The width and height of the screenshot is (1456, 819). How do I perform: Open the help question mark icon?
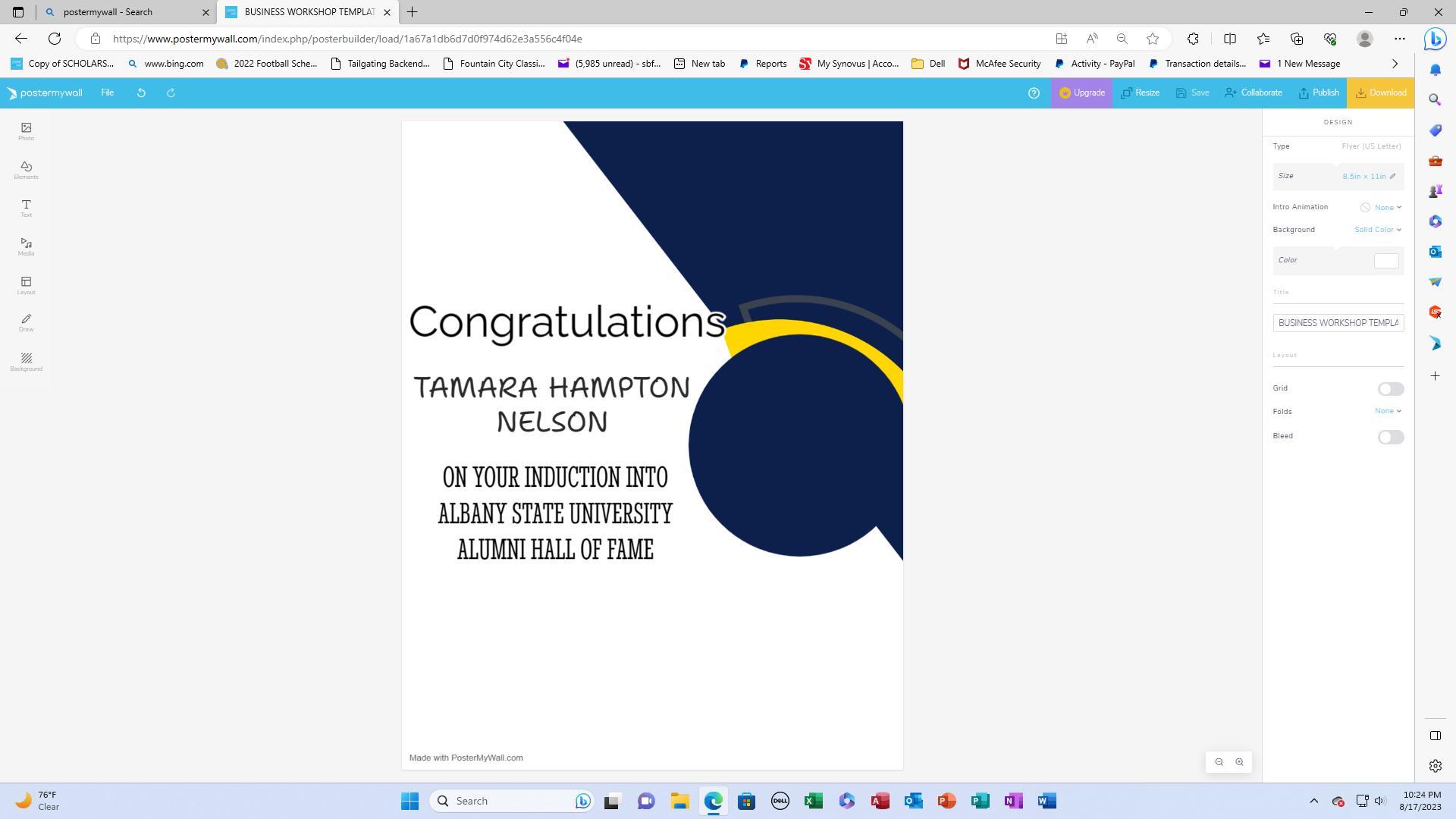coord(1034,93)
